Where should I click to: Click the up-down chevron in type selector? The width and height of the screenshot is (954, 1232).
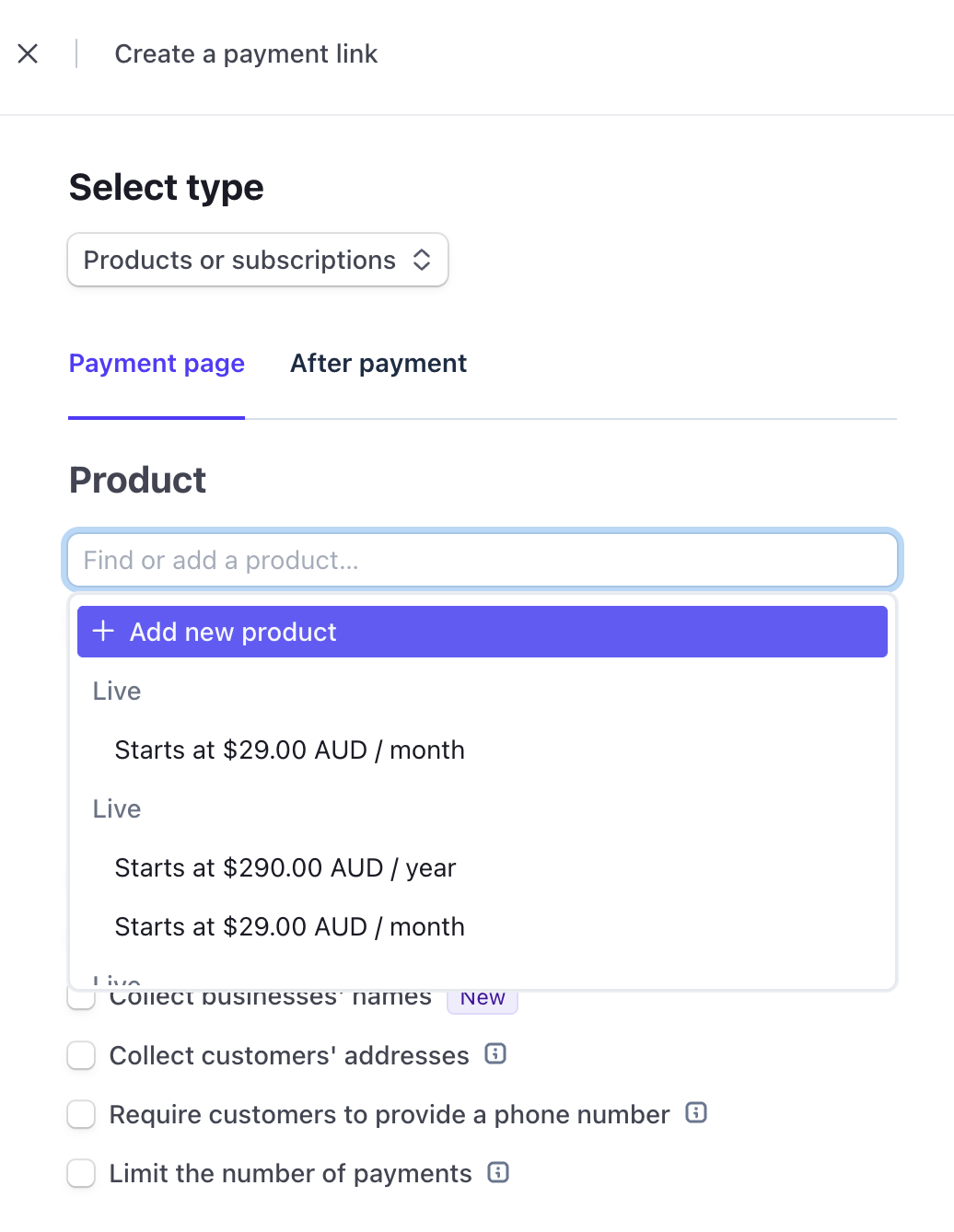[422, 261]
